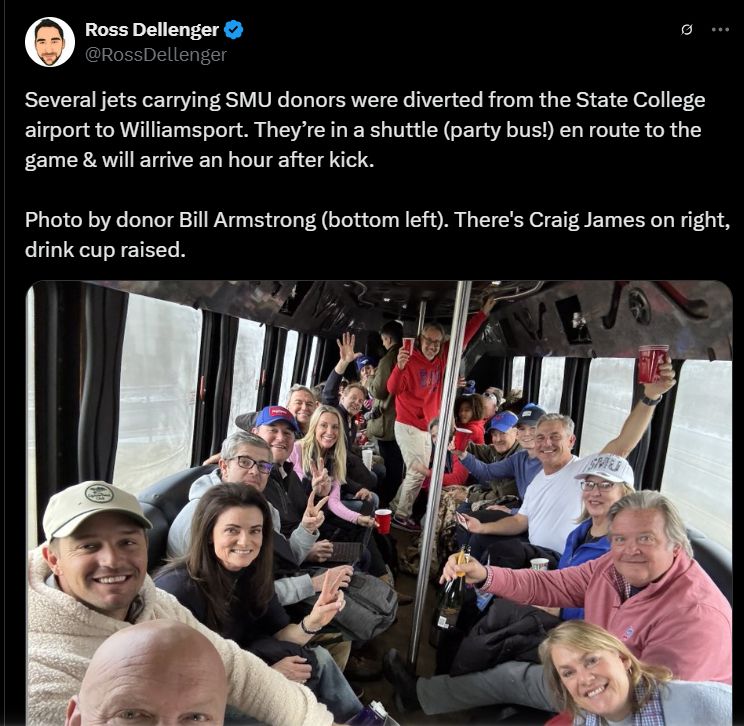744x726 pixels.
Task: Open the @RossDellenger handle link
Action: [156, 55]
